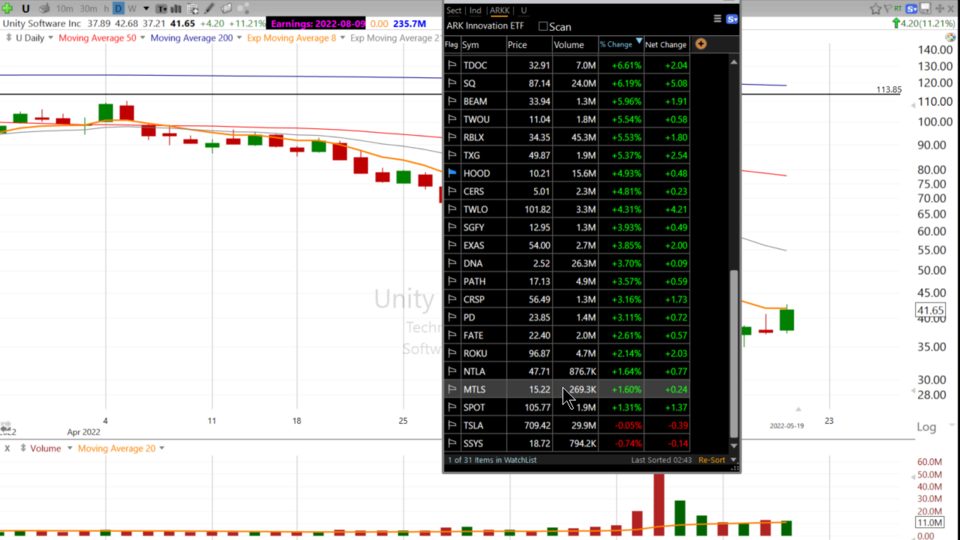Screen dimensions: 960x540
Task: Sort by Price column header
Action: (x=528, y=45)
